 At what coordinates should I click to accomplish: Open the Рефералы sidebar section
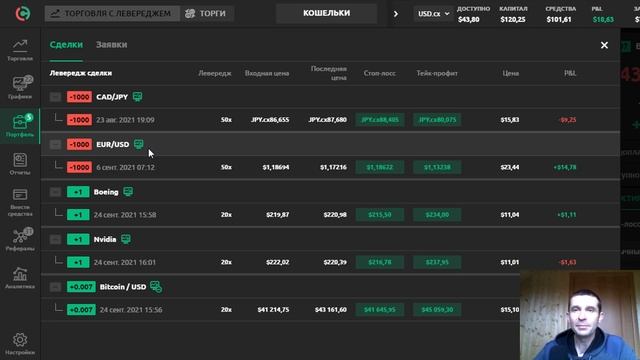[20, 239]
